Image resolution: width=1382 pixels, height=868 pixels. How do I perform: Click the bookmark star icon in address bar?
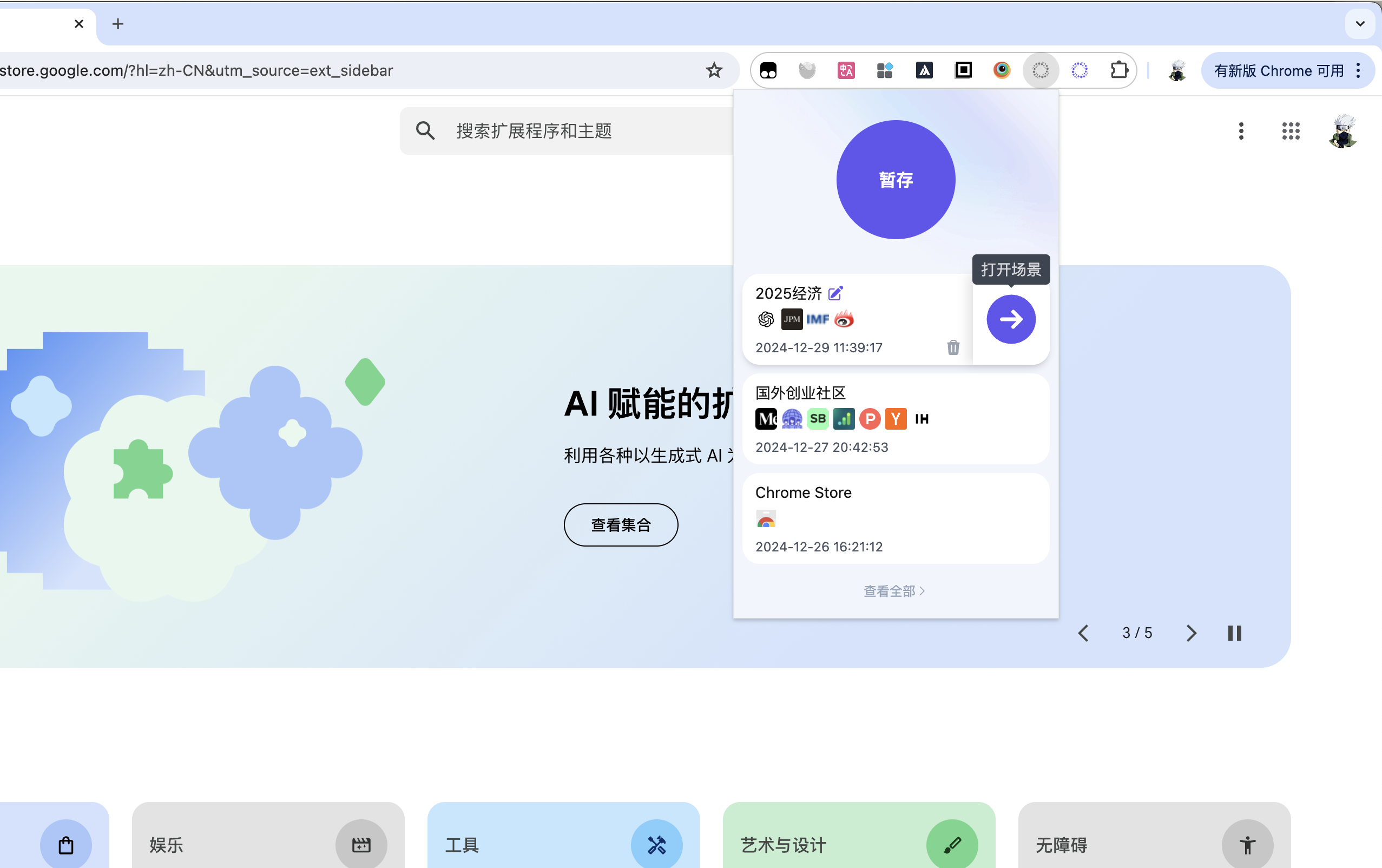[714, 70]
